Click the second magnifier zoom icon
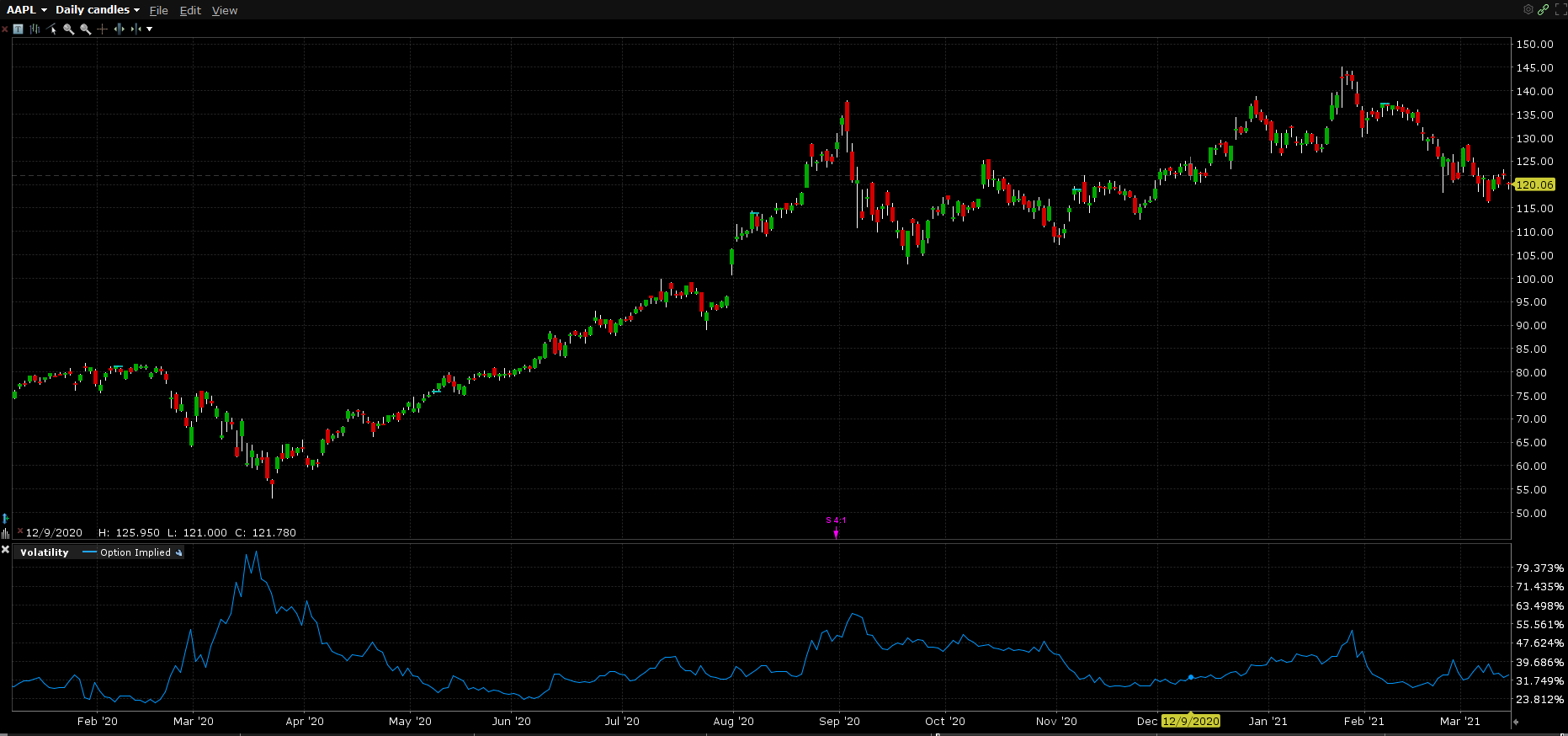This screenshot has width=1568, height=736. (85, 29)
